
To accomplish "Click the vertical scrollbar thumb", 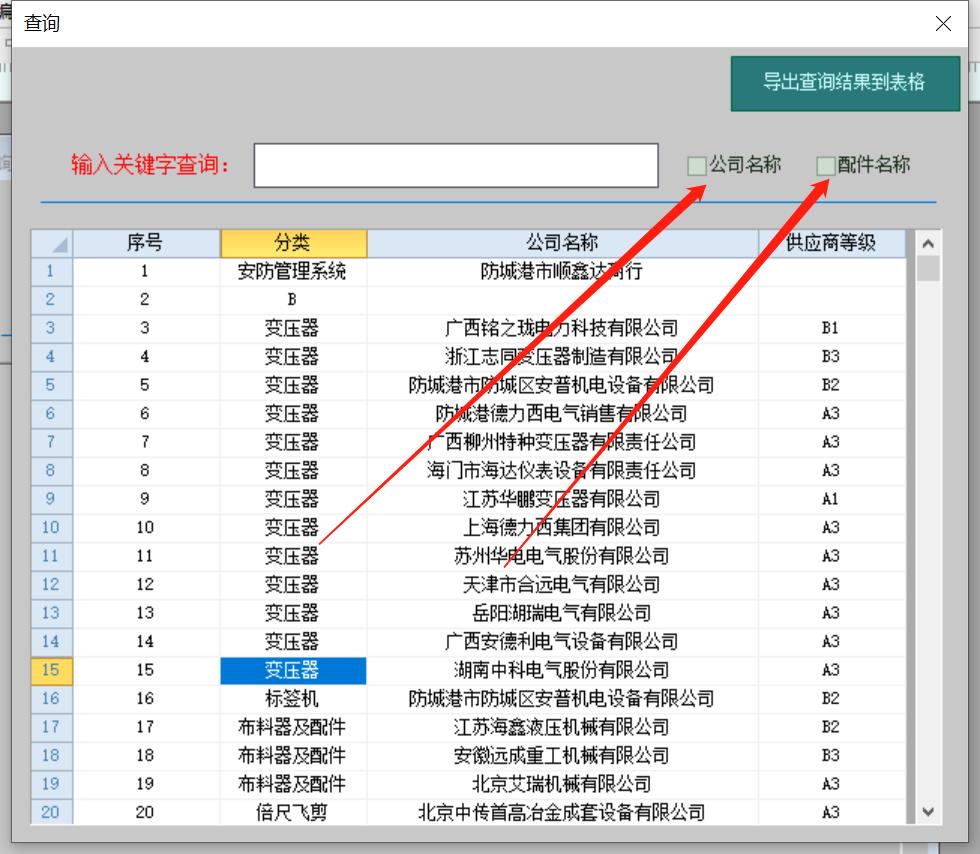I will point(928,268).
